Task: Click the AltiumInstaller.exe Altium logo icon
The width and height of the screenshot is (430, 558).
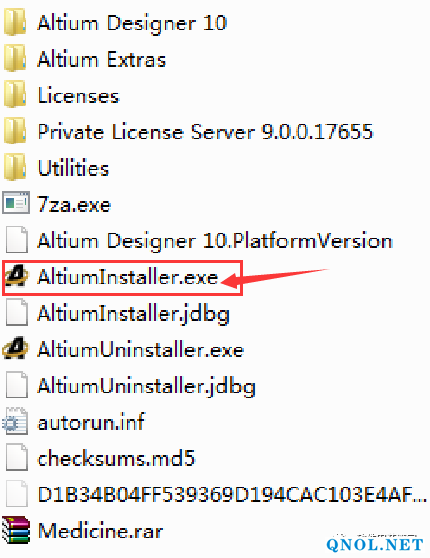Action: coord(16,277)
